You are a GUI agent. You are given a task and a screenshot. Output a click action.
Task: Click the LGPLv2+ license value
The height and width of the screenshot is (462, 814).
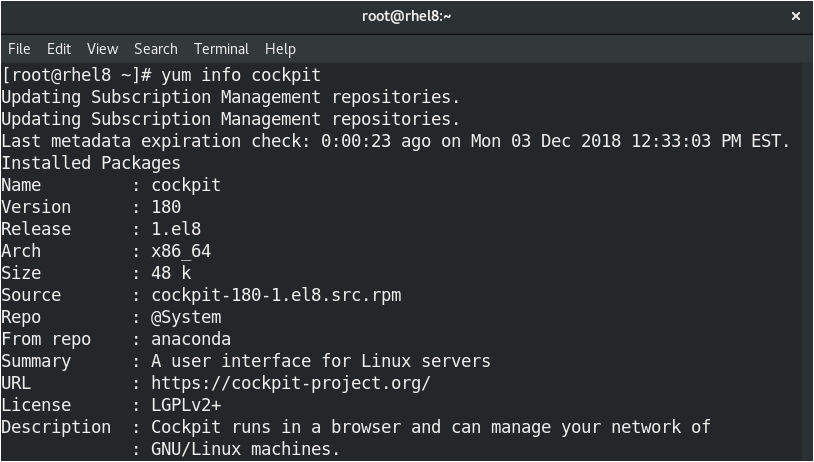click(x=186, y=405)
